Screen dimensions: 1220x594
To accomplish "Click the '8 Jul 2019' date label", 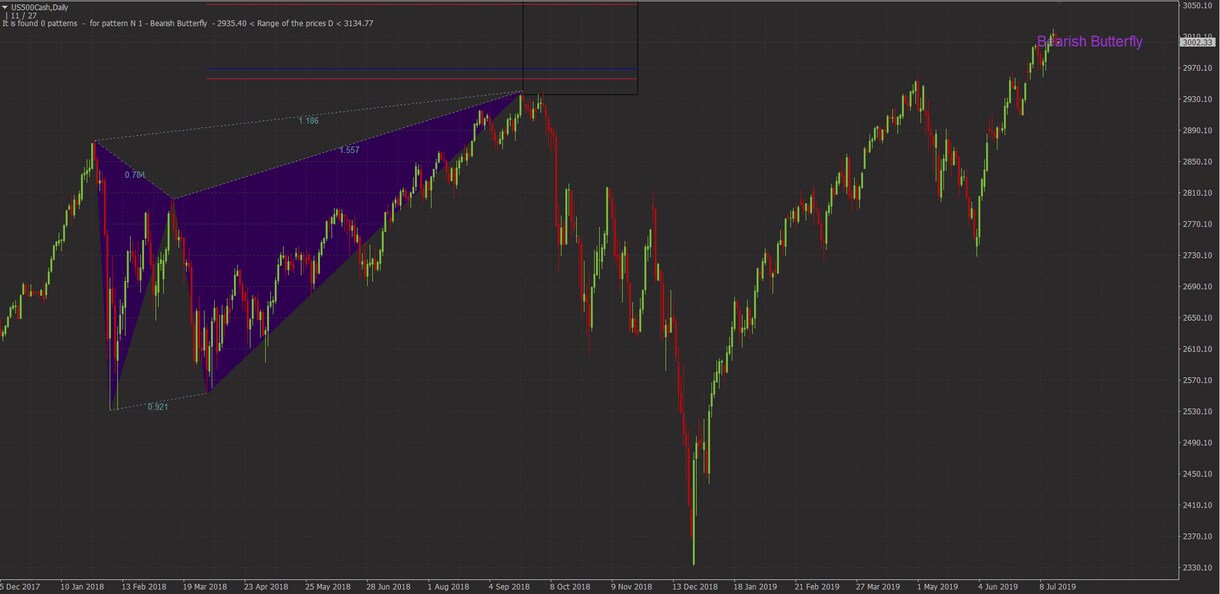I will [x=1058, y=587].
